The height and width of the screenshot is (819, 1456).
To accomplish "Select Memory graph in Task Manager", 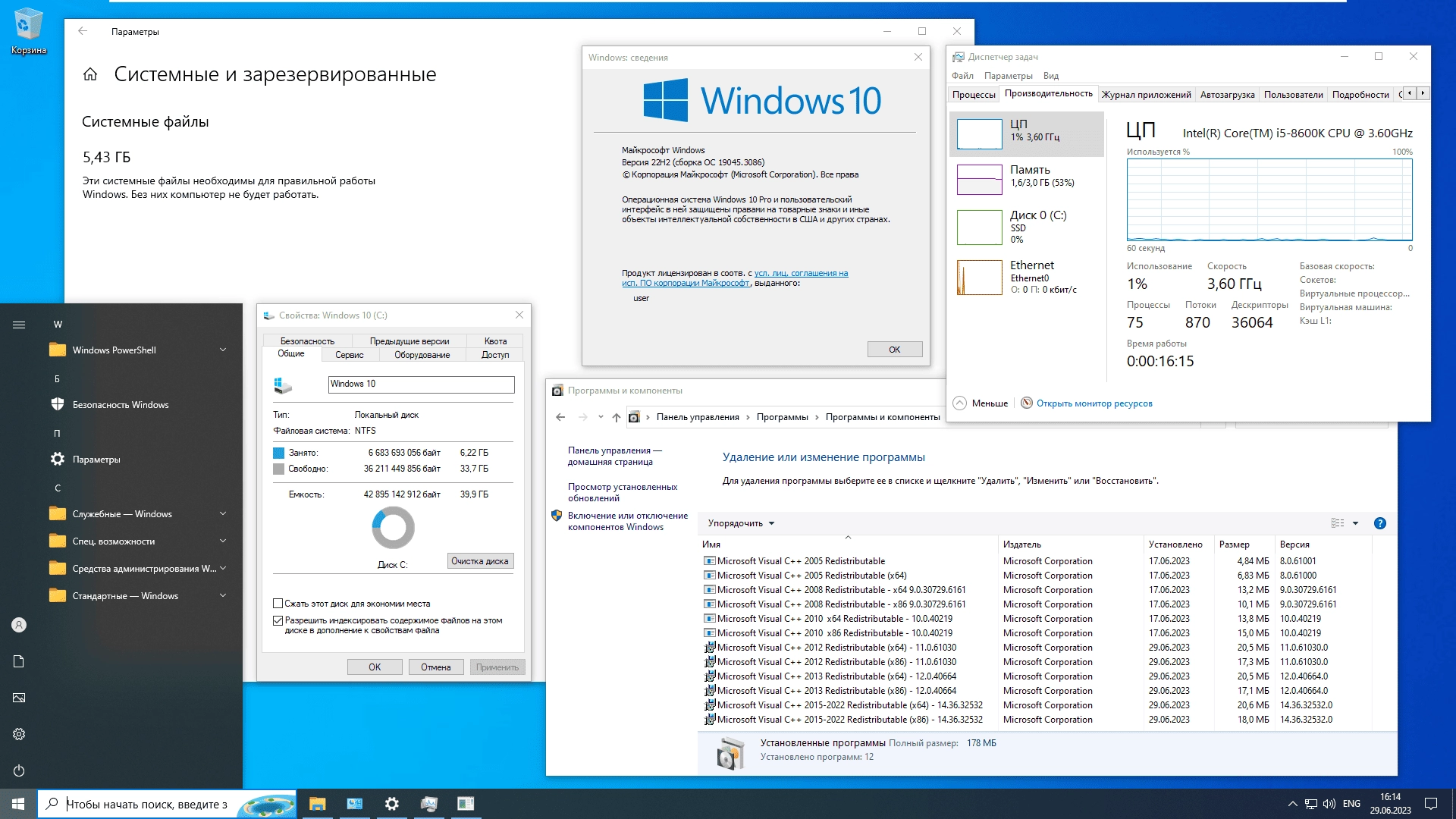I will (979, 180).
